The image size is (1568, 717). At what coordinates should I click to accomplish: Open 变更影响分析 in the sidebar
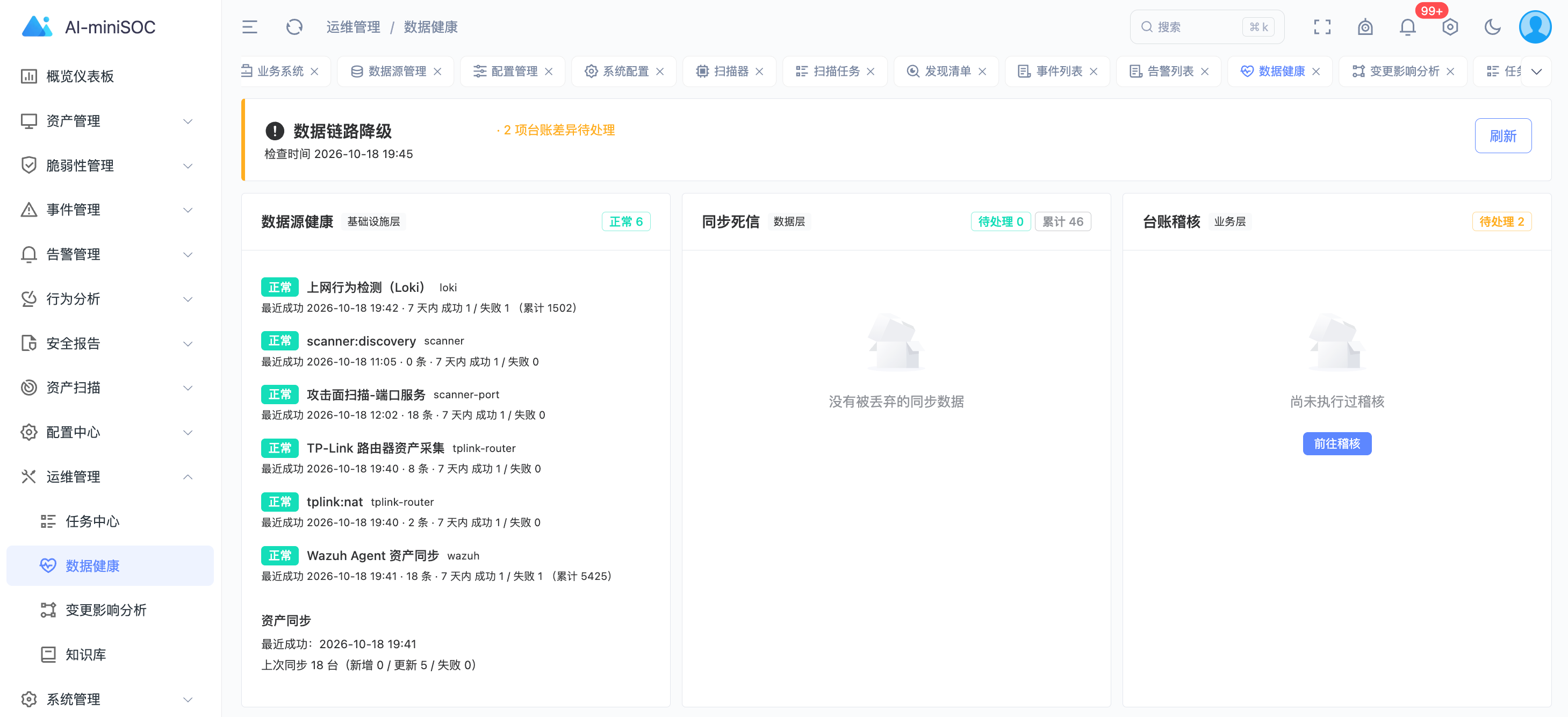[x=111, y=610]
